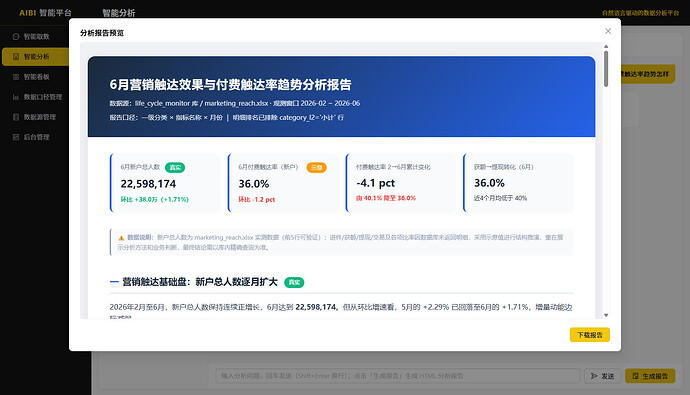Click the 数据源 line in report header
Image resolution: width=690 pixels, height=395 pixels.
click(235, 103)
